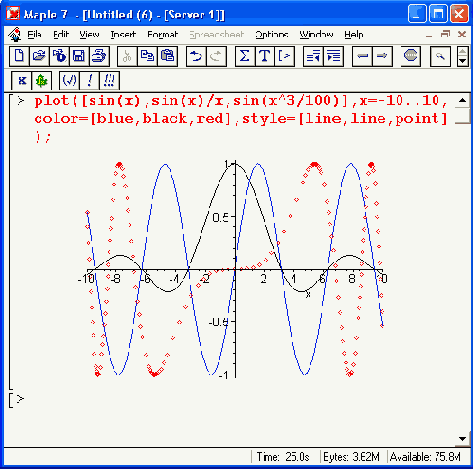Viewport: 473px width, 469px height.
Task: Click the Paste clipboard icon
Action: click(x=167, y=56)
